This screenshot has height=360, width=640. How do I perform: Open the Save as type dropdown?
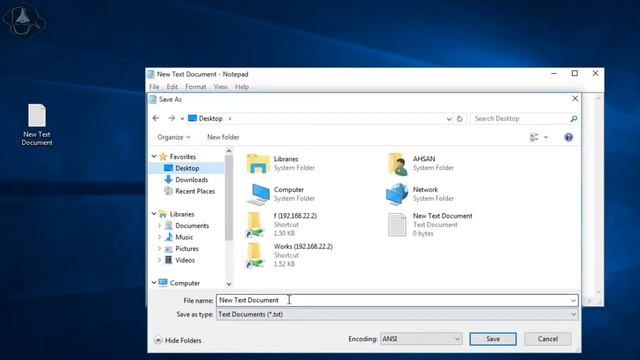click(397, 314)
